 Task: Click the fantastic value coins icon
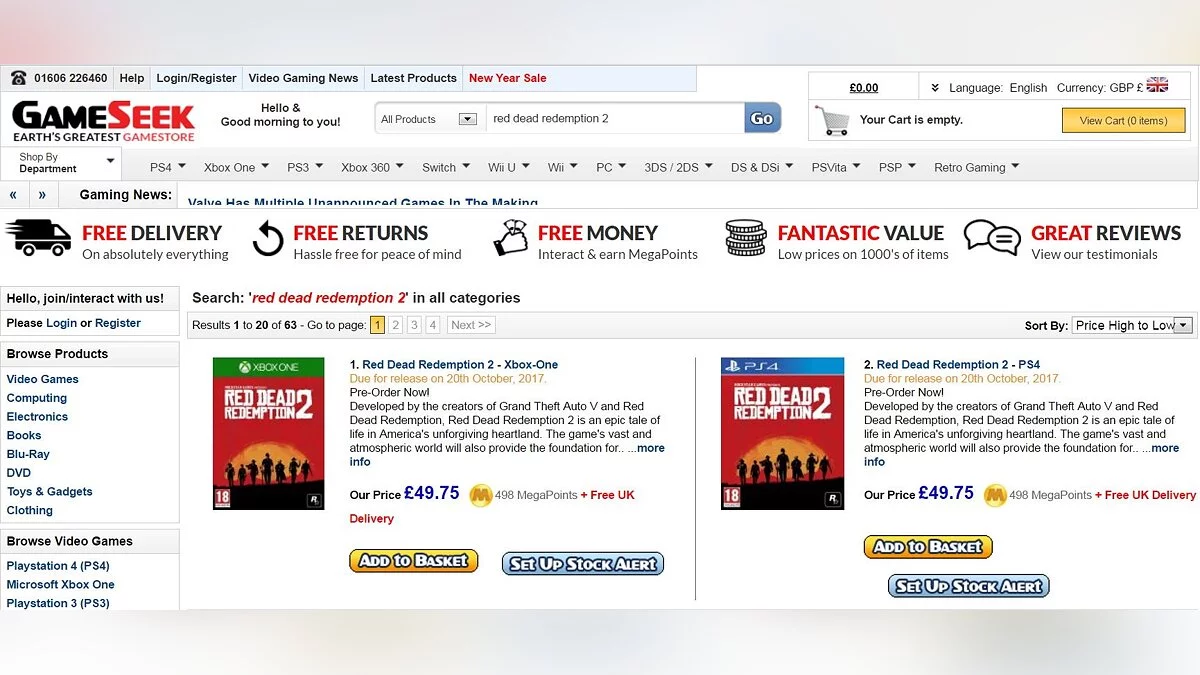745,239
